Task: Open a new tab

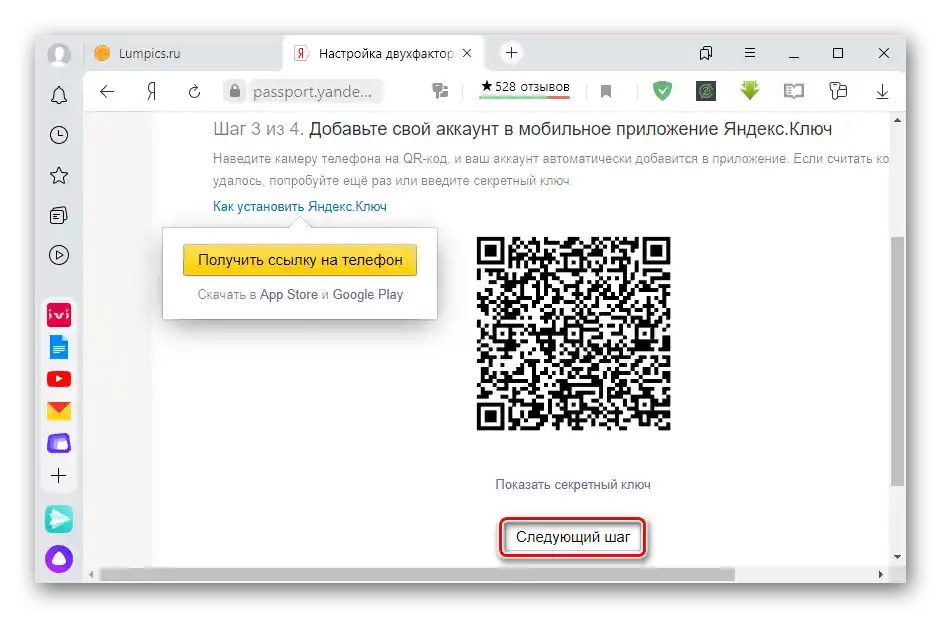Action: (x=511, y=53)
